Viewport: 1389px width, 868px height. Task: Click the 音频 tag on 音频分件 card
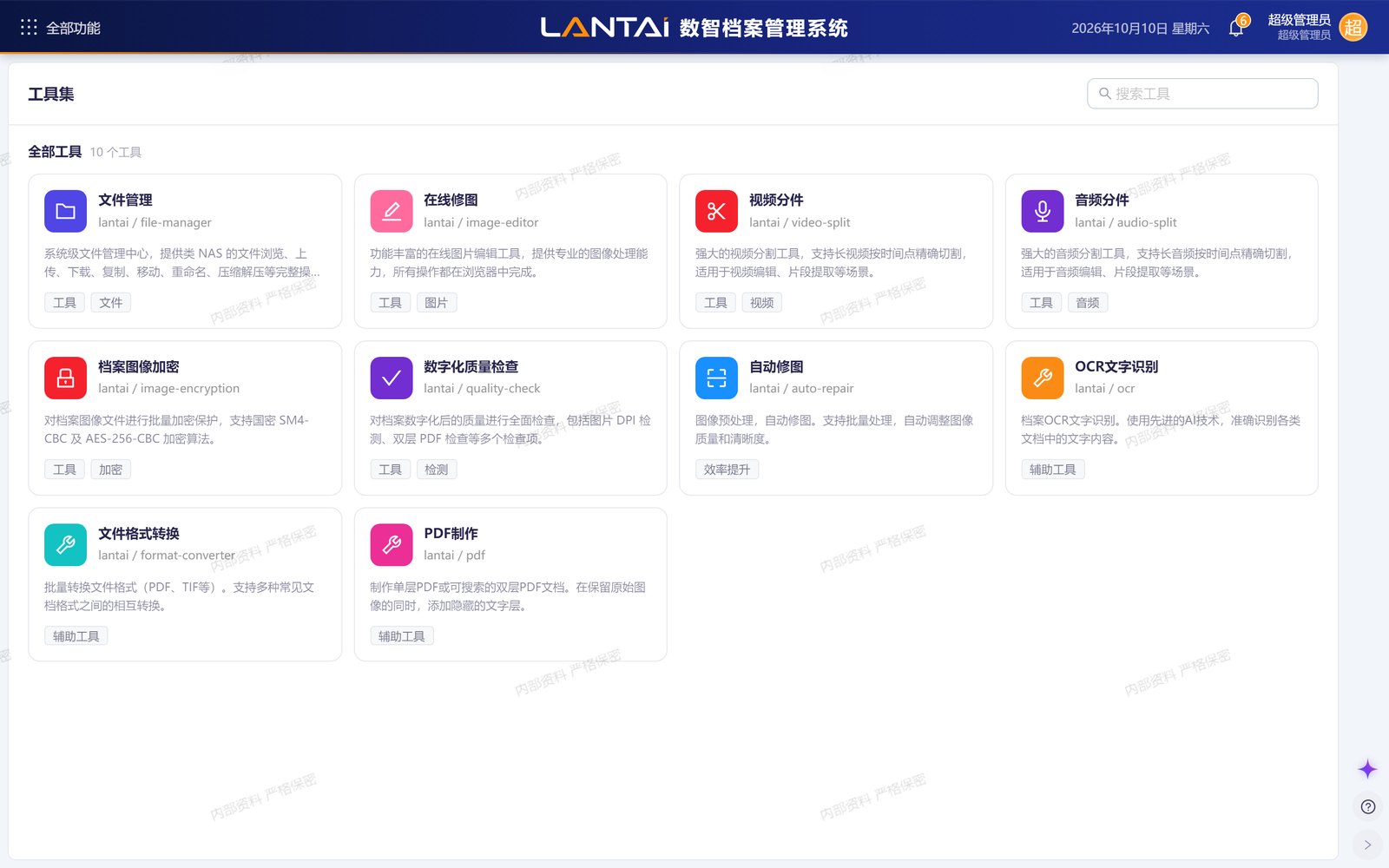(1088, 303)
